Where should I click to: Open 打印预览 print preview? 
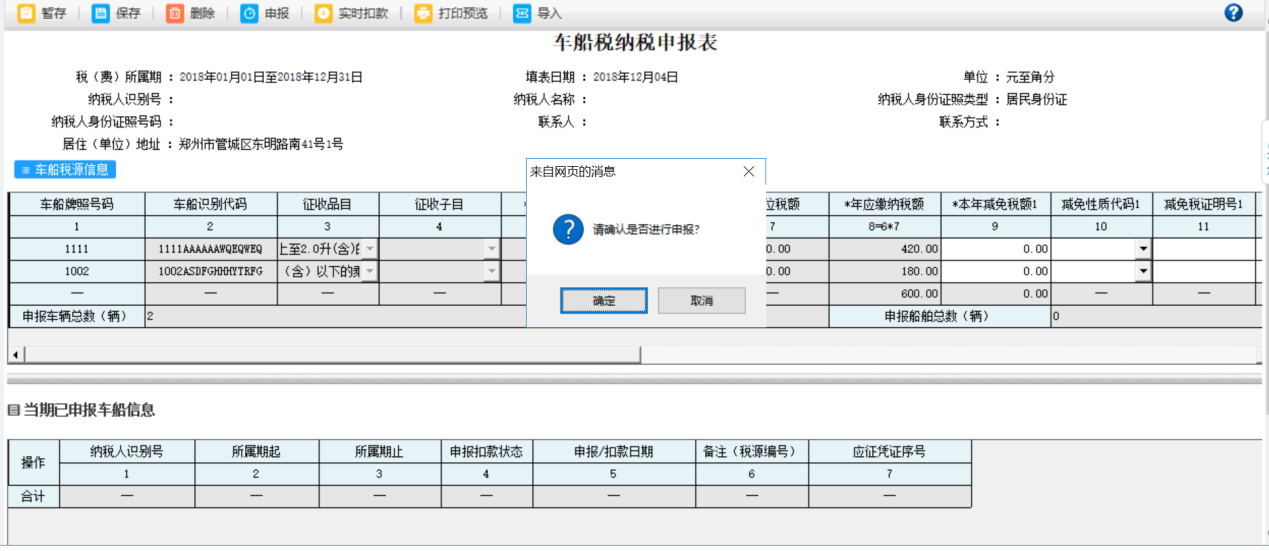[451, 13]
